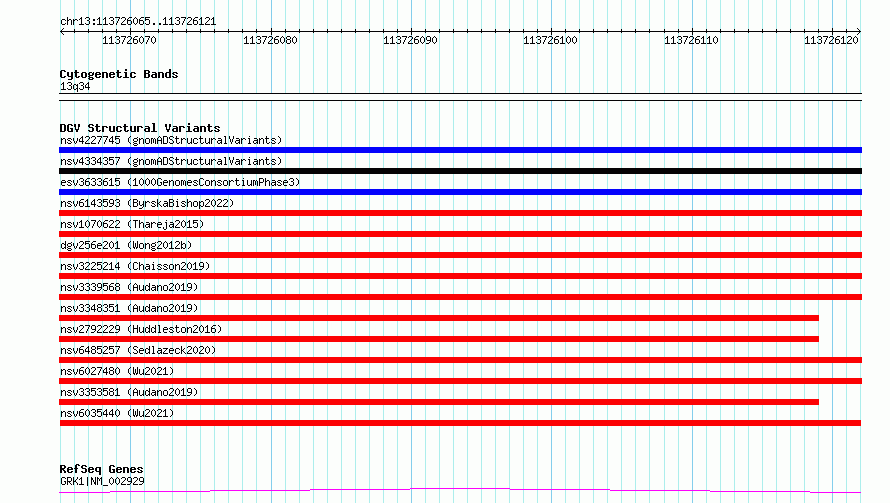
Task: Click the red bar under nsv3339568
Action: [x=460, y=297]
